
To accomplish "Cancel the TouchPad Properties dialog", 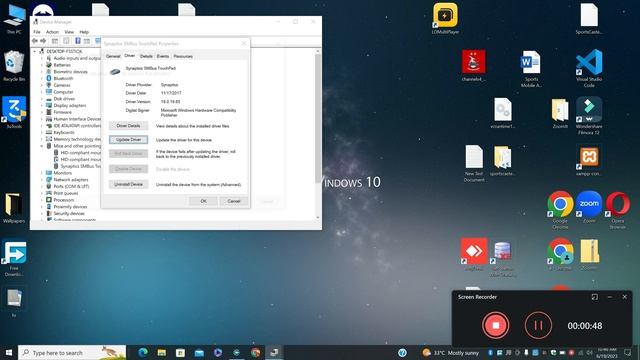I will [233, 201].
